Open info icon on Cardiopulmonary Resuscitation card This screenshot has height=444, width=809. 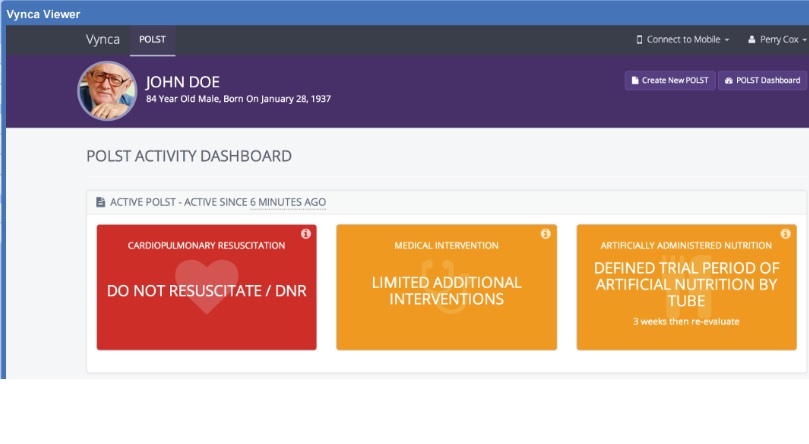(x=305, y=234)
